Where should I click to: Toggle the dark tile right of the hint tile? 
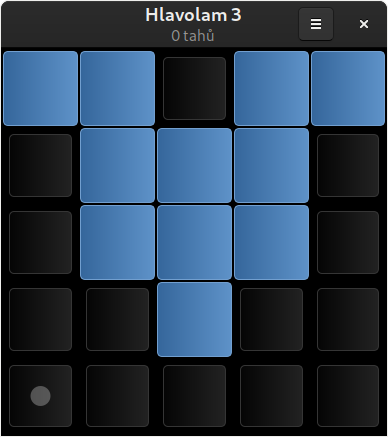(117, 396)
